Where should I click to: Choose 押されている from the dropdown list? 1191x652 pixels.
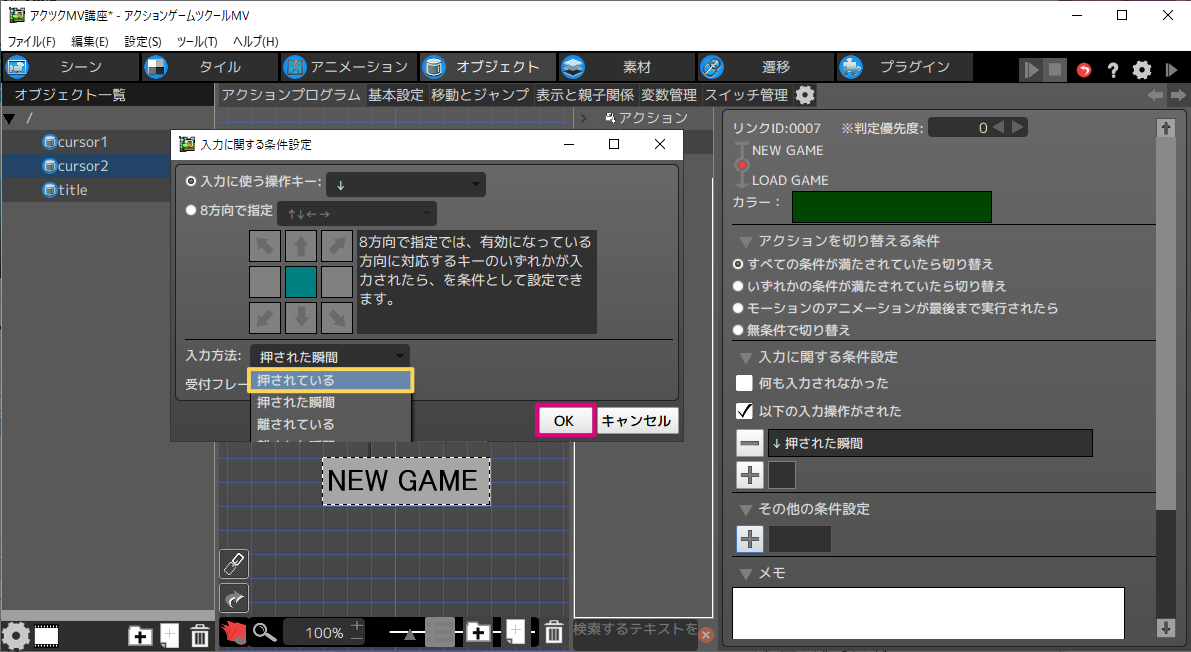pyautogui.click(x=330, y=381)
